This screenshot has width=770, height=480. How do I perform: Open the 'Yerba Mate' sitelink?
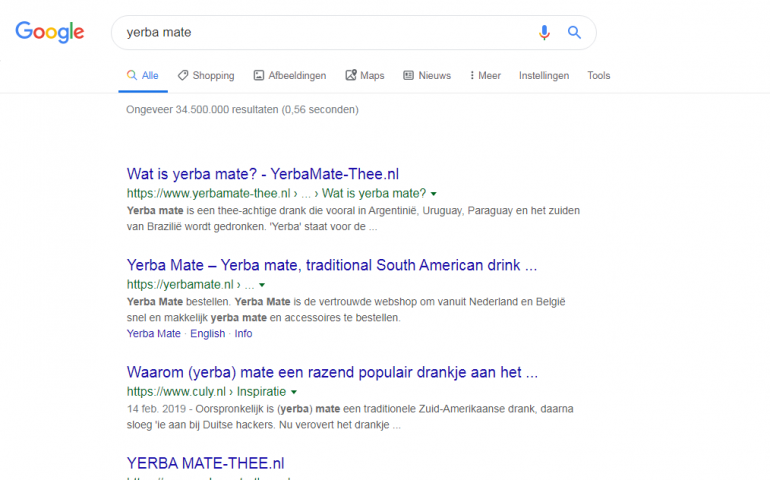click(x=154, y=334)
